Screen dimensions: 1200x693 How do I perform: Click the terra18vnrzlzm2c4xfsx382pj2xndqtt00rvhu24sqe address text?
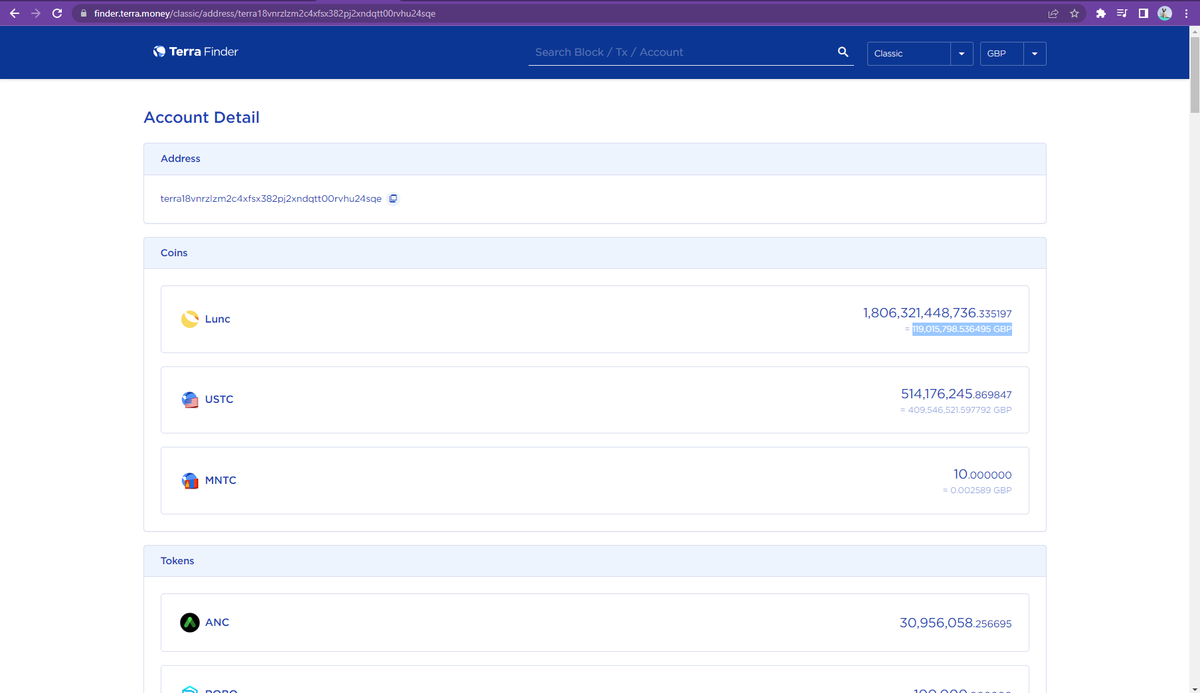click(x=271, y=198)
